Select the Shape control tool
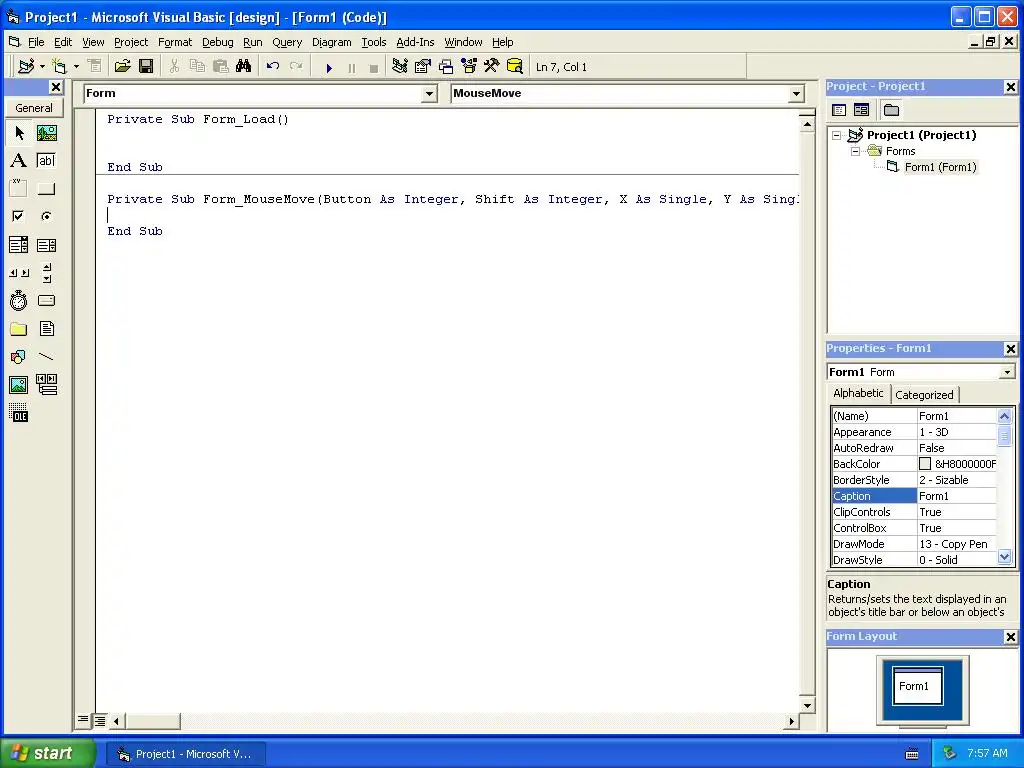Viewport: 1024px width, 768px height. [x=19, y=357]
